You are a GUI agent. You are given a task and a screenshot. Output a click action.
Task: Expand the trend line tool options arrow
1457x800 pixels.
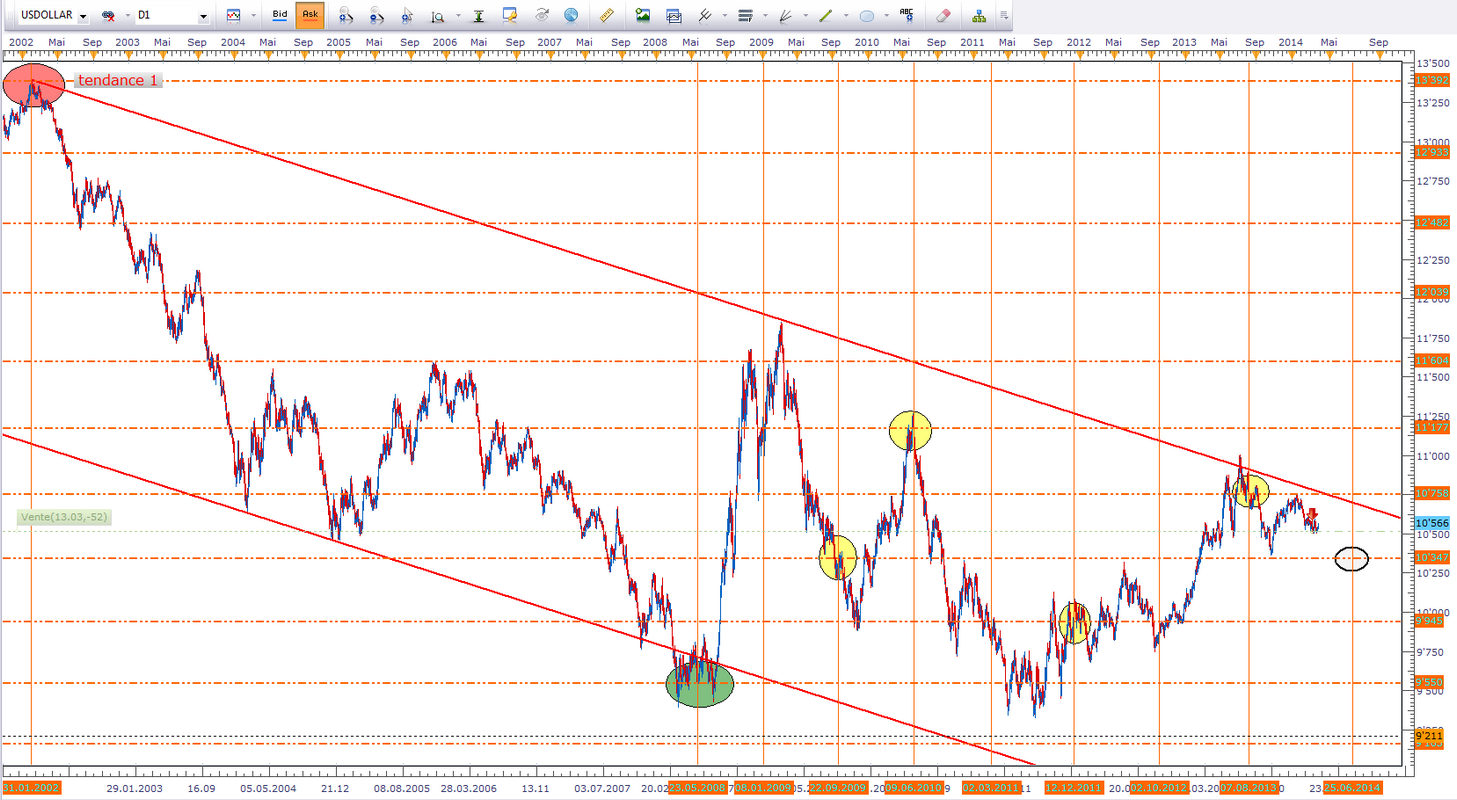pyautogui.click(x=845, y=16)
